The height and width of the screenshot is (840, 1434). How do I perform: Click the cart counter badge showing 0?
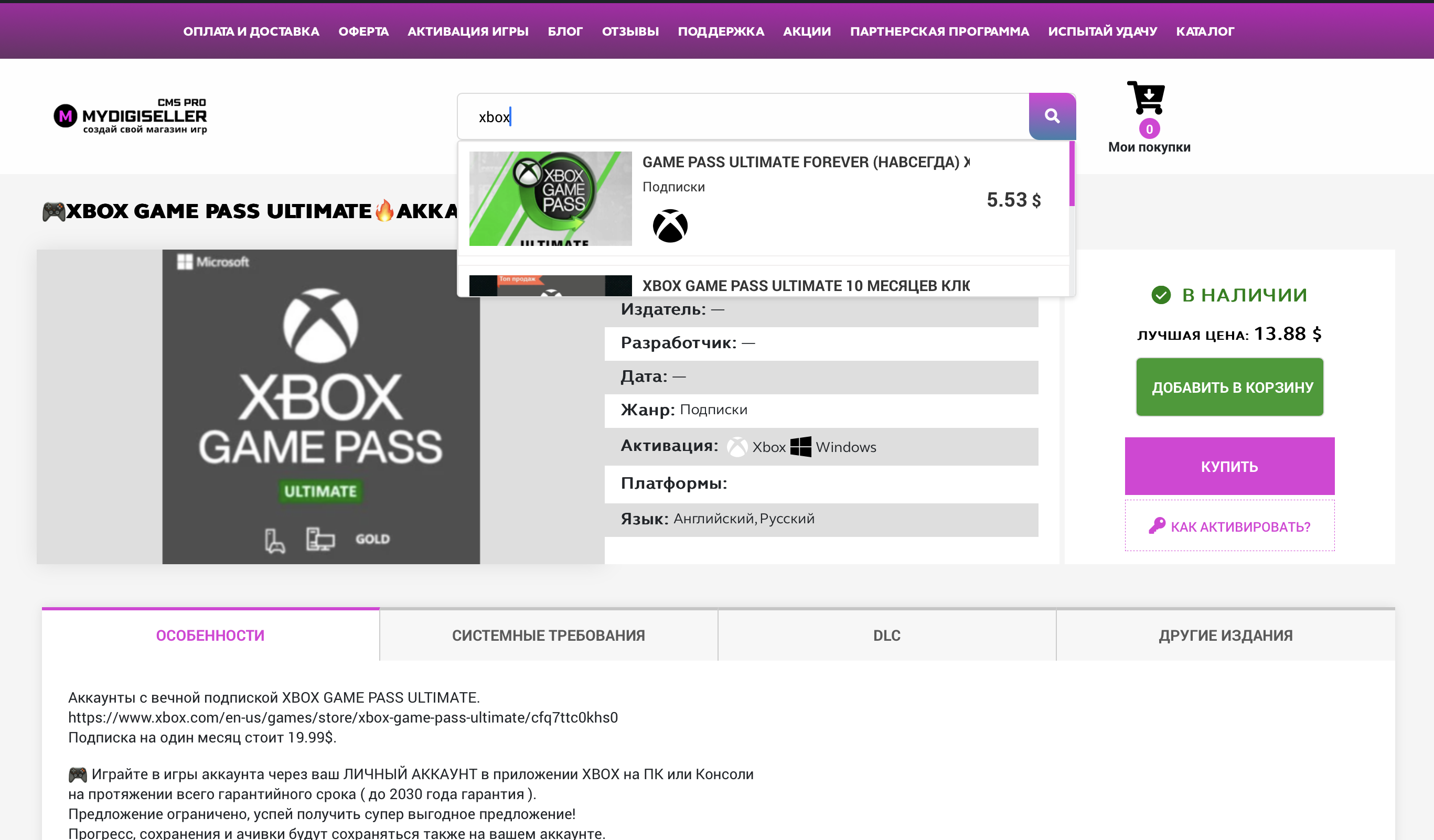coord(1149,129)
